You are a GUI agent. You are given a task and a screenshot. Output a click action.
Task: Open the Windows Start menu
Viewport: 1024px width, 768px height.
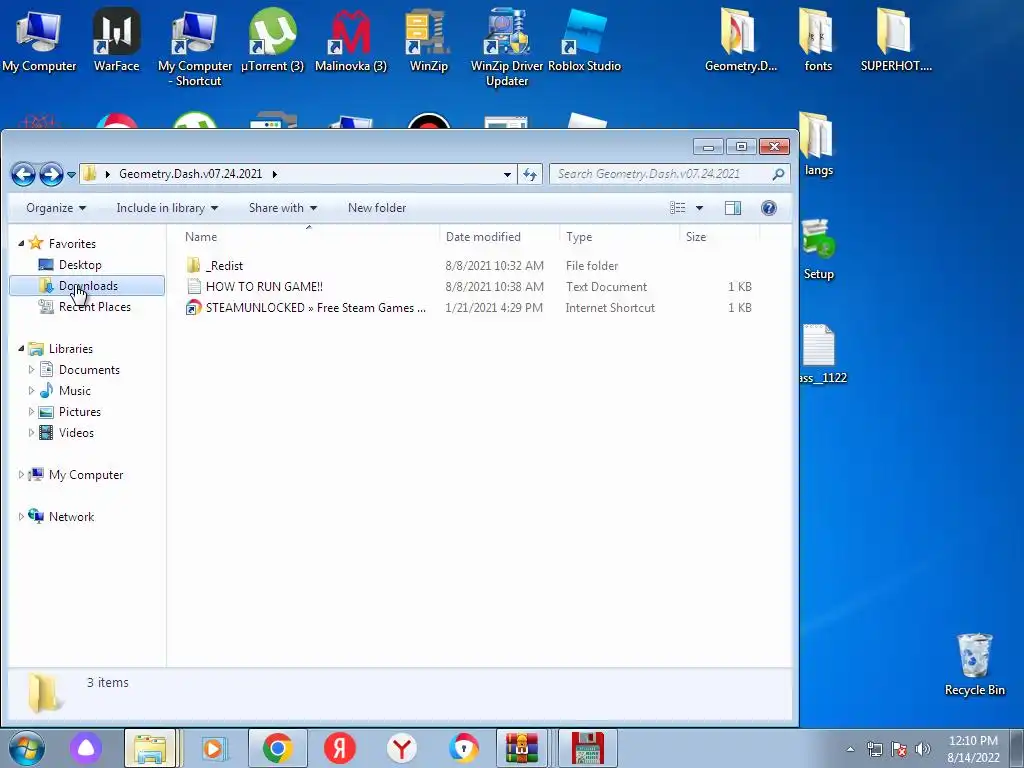(27, 748)
